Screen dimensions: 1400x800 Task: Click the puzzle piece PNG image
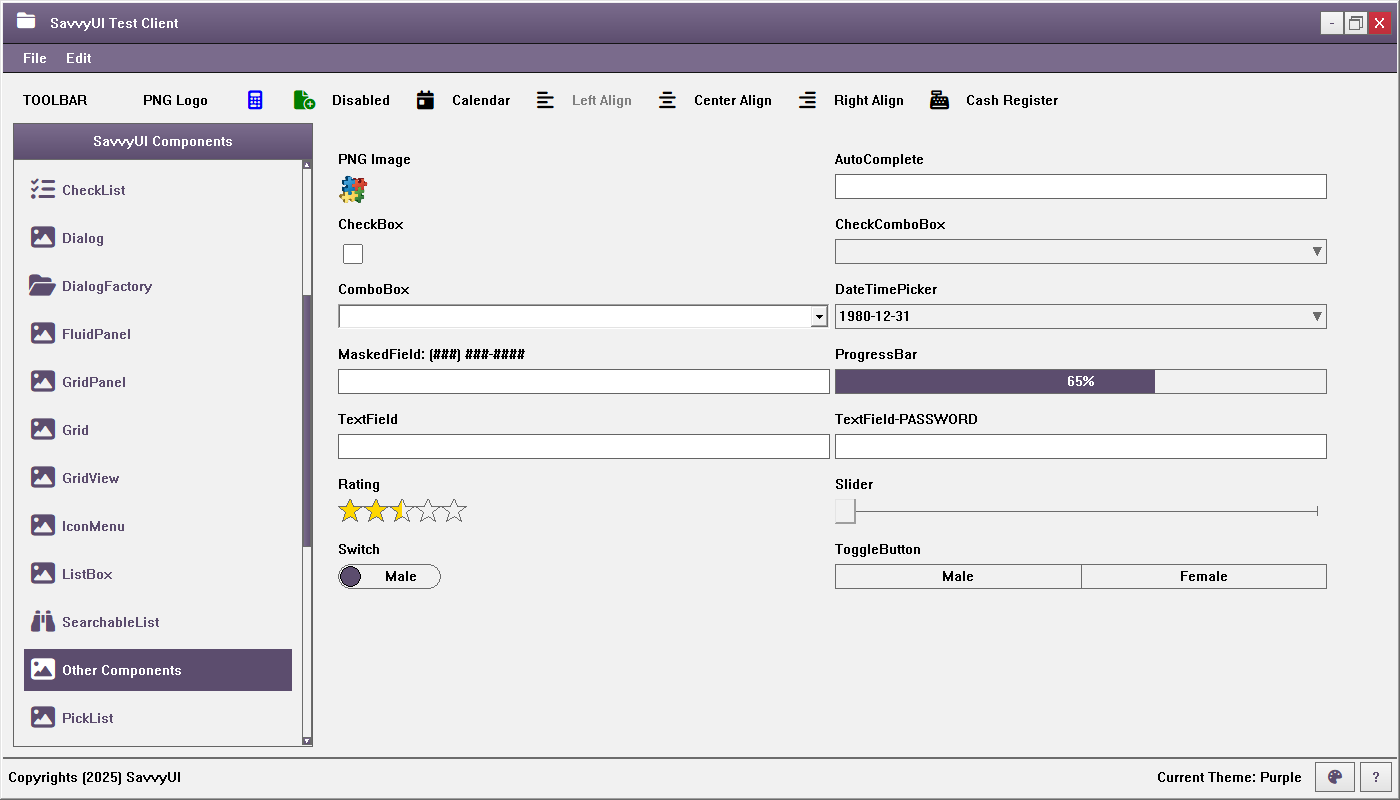(x=353, y=190)
